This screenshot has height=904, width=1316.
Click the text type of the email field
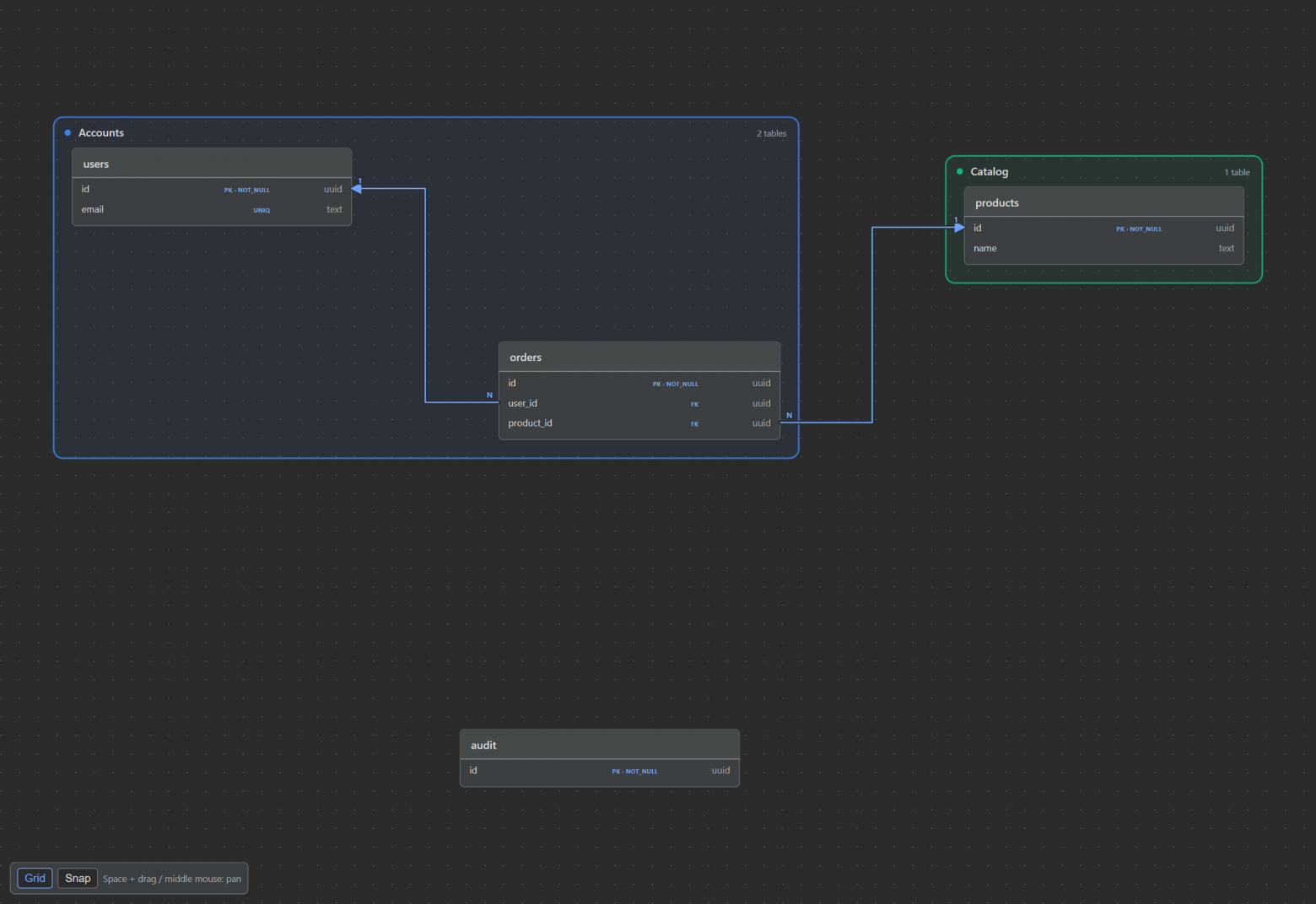(x=334, y=209)
